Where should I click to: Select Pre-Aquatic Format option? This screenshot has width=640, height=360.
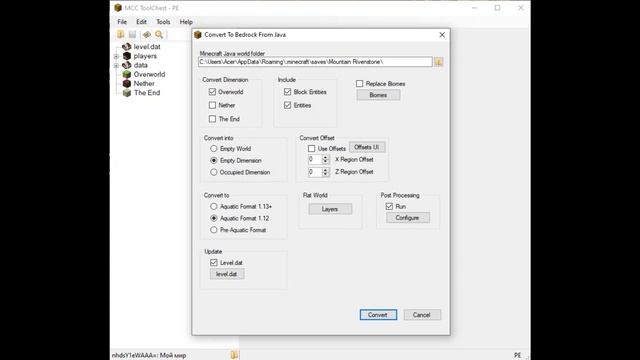(213, 230)
